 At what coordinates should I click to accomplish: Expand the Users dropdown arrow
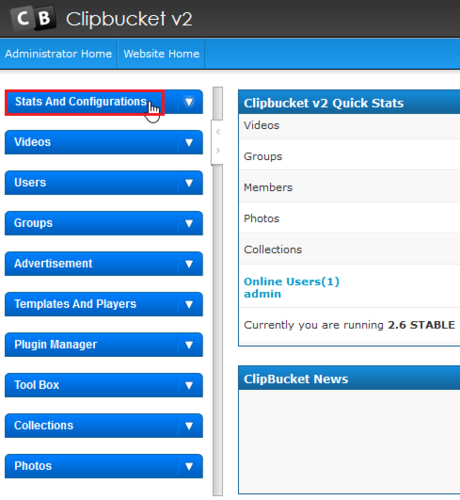189,183
